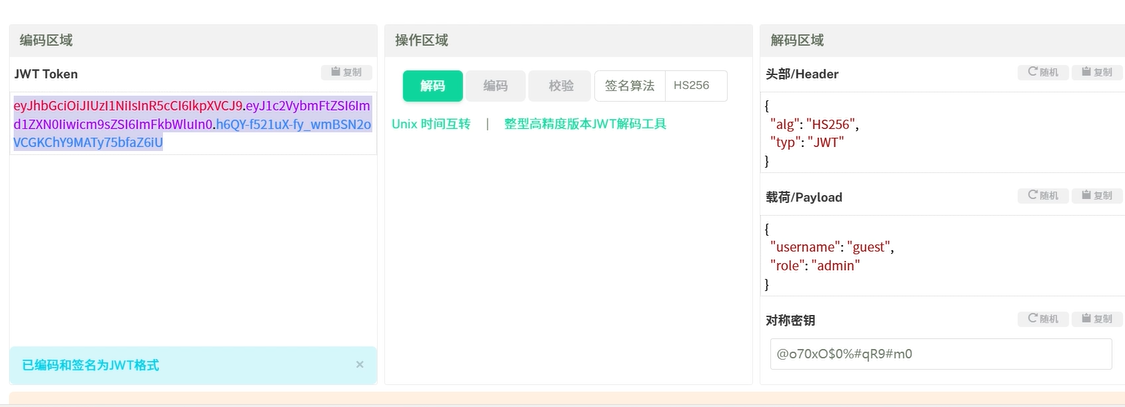Viewport: 1125px width, 407px height.
Task: Click the 编码区域 panel heading
Action: (x=46, y=41)
